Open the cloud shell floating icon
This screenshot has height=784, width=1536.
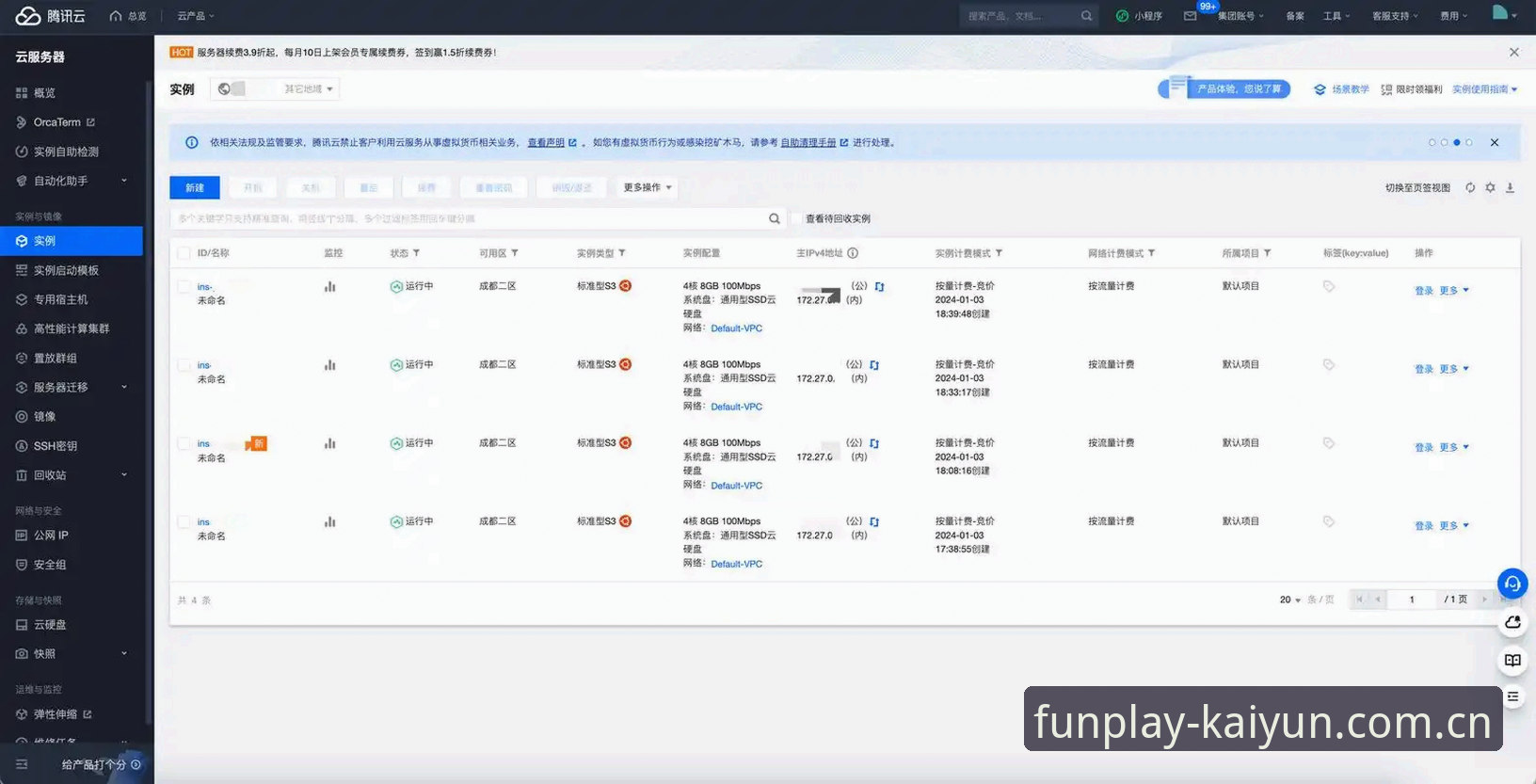[1512, 622]
